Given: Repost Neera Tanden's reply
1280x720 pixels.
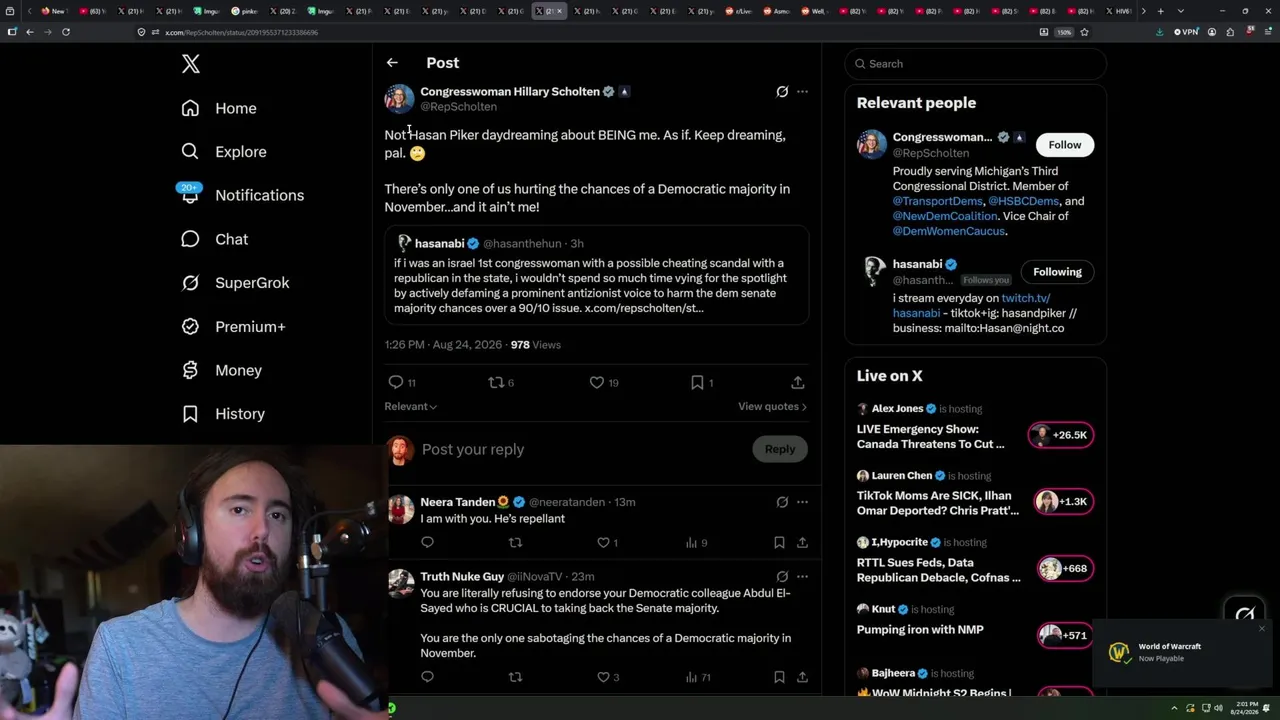Looking at the screenshot, I should tap(515, 542).
